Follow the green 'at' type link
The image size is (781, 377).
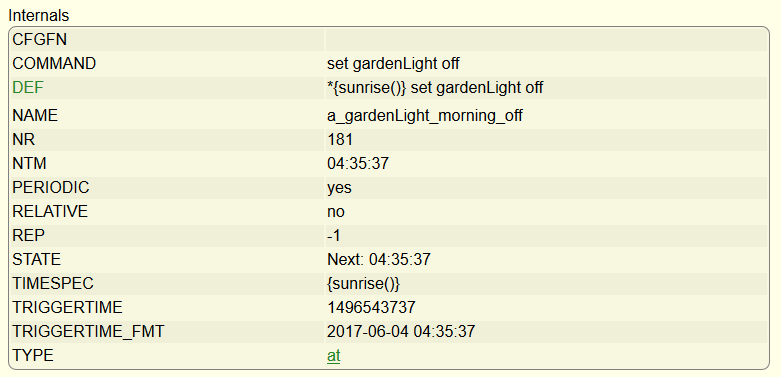tap(334, 356)
